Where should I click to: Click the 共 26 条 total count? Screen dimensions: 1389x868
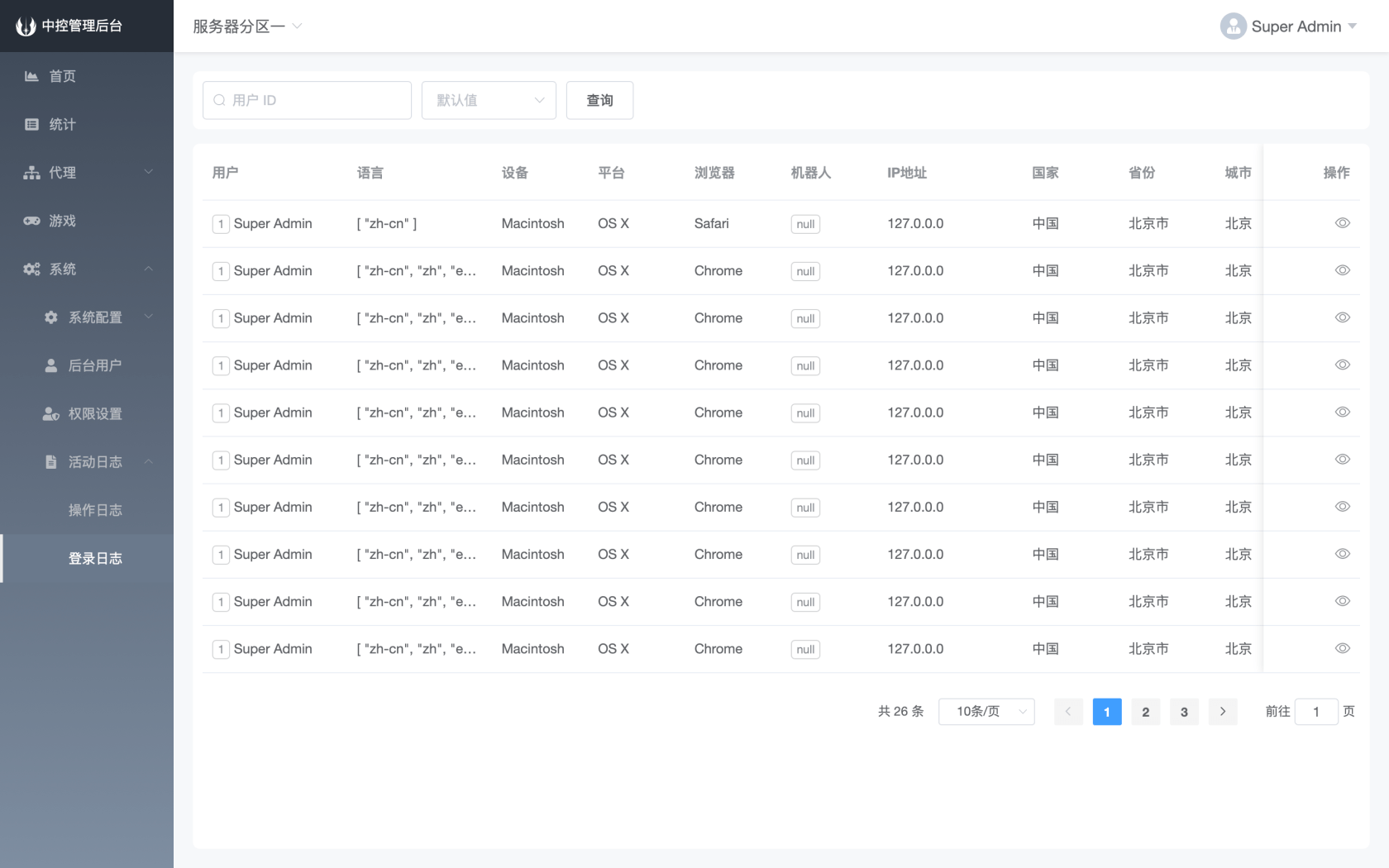(x=900, y=712)
